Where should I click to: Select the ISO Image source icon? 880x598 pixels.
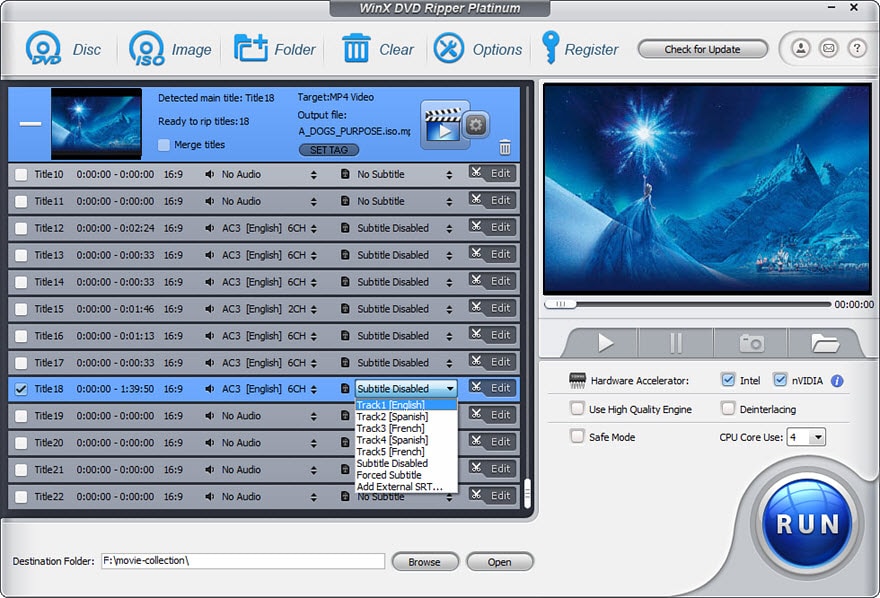146,49
